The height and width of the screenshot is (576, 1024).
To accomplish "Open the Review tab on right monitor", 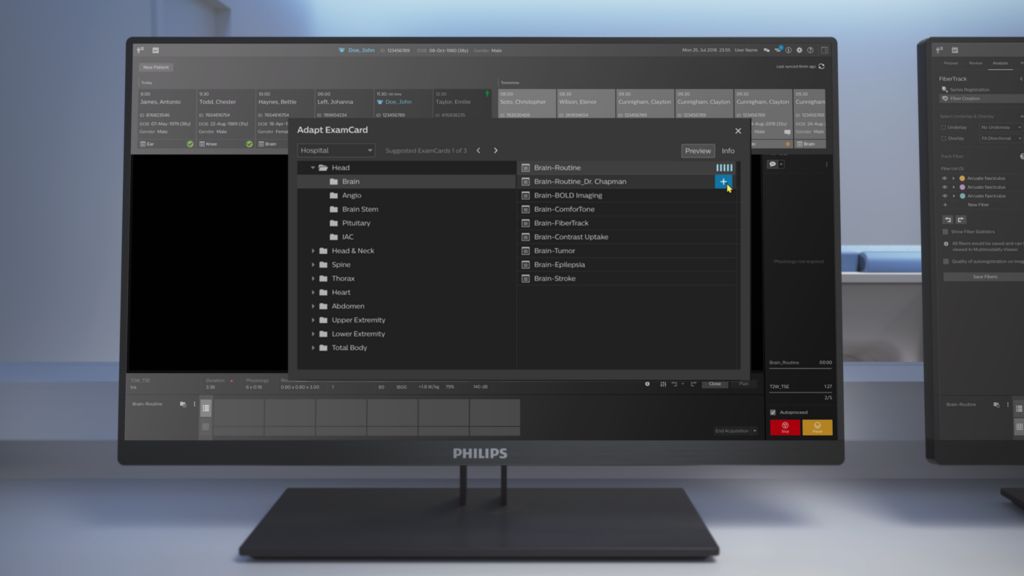I will coord(976,63).
